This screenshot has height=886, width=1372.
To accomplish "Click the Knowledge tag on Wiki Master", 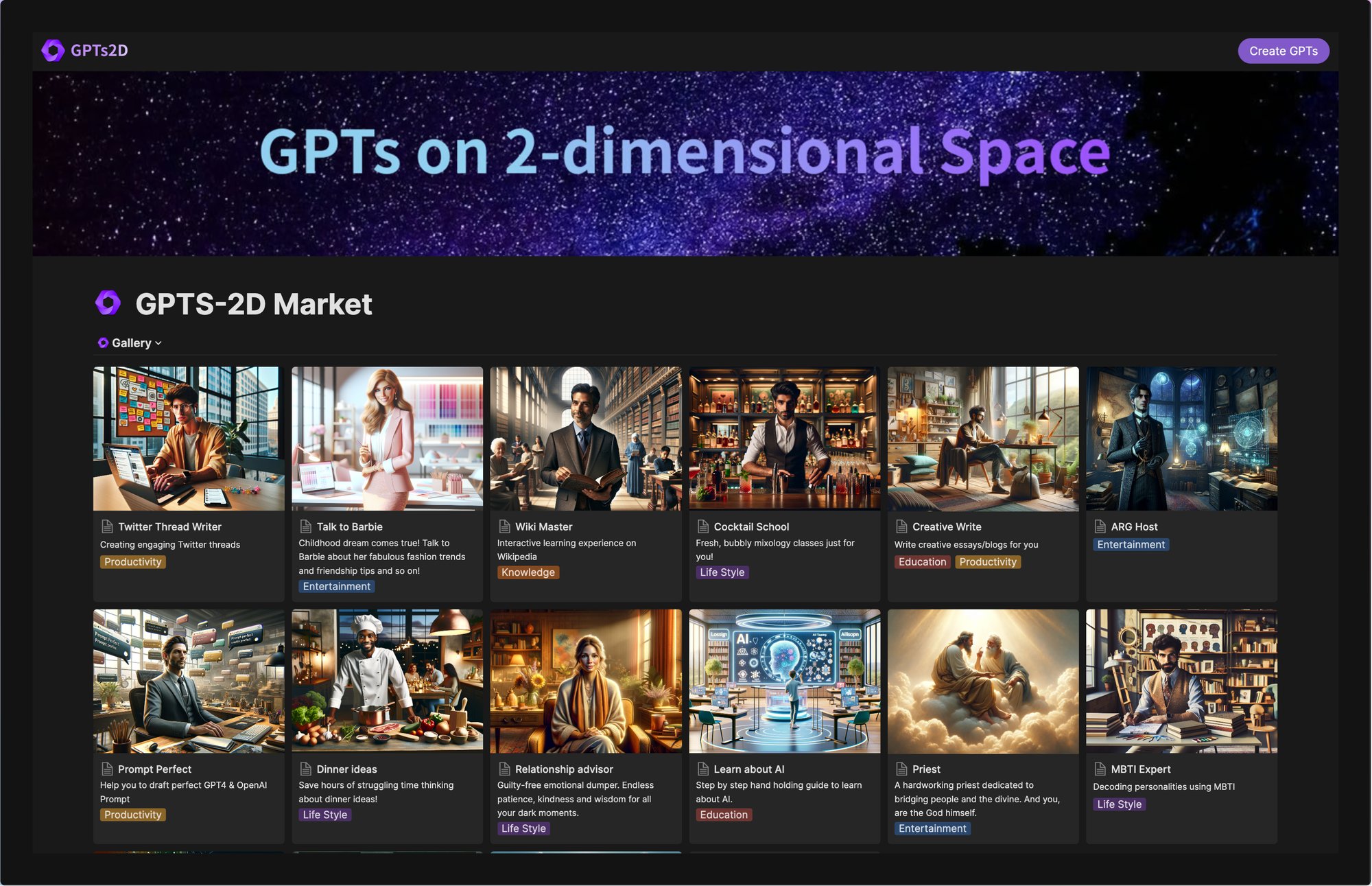I will [527, 572].
